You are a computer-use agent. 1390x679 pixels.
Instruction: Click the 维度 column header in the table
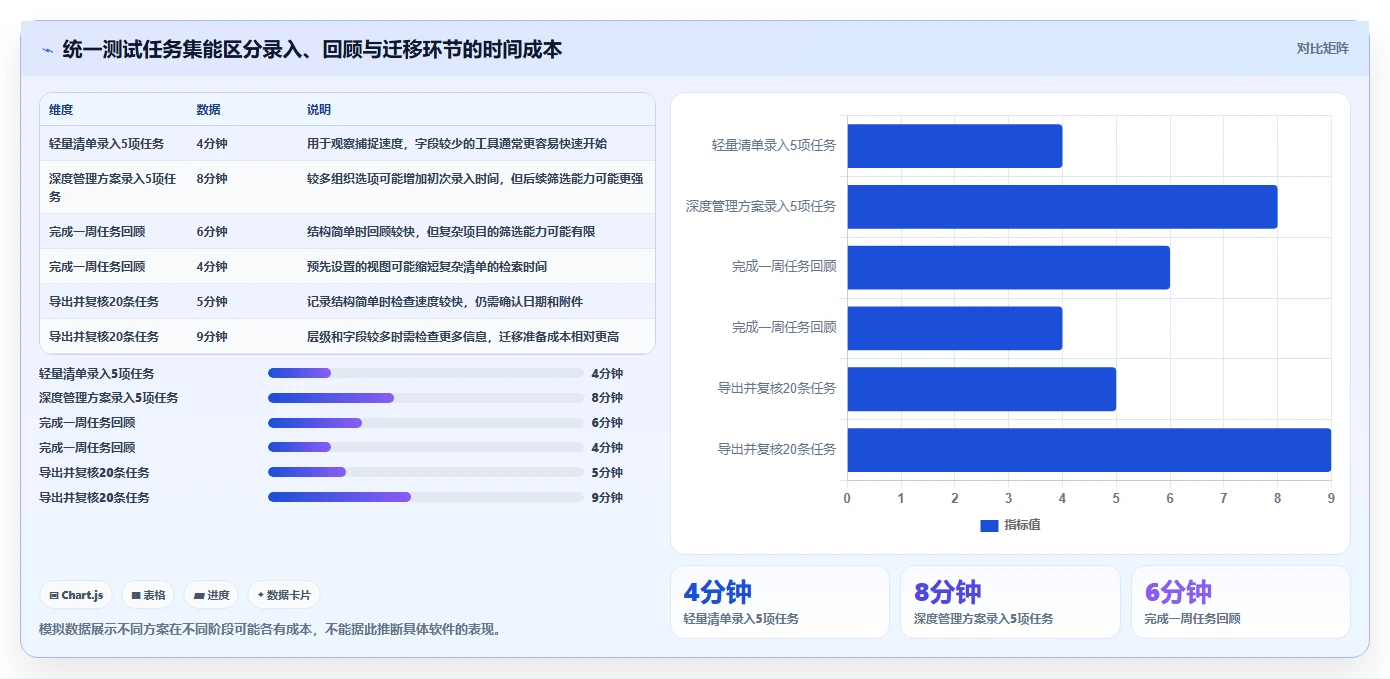click(x=61, y=110)
